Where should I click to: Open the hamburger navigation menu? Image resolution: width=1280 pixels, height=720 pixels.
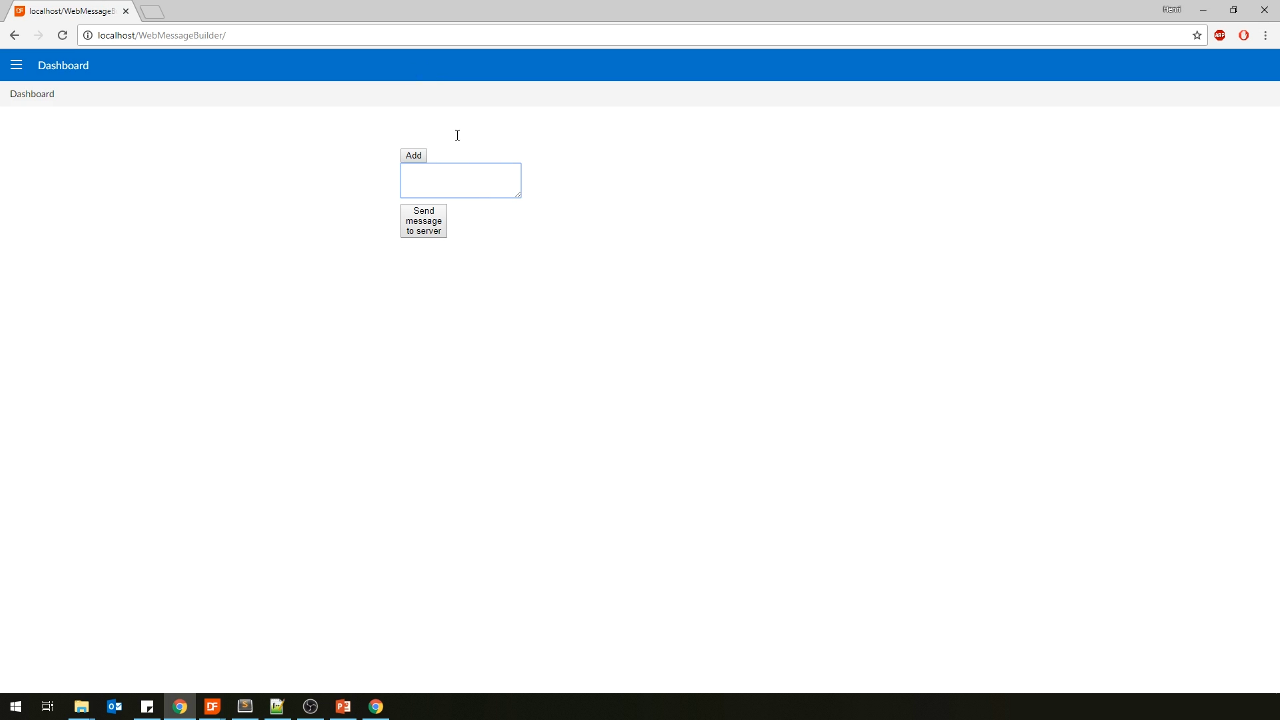[x=16, y=65]
